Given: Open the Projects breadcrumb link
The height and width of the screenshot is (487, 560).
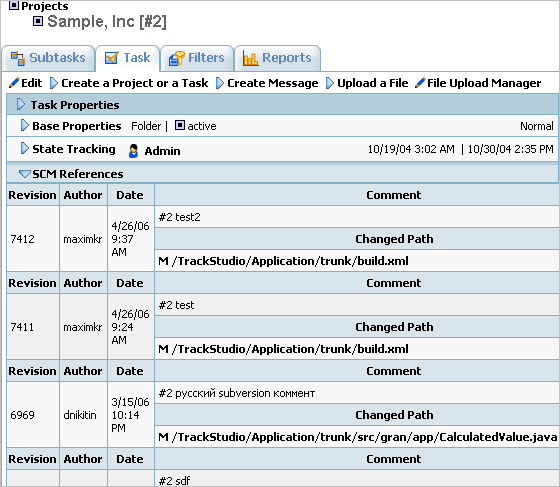Looking at the screenshot, I should click(x=45, y=6).
